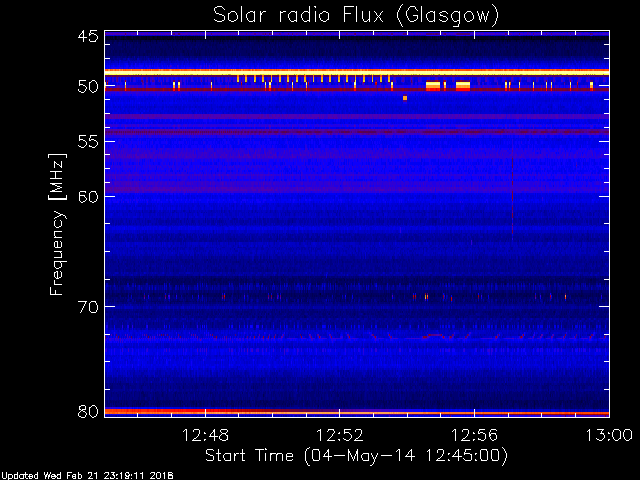Click the small orange square below 50 MHz
This screenshot has height=480, width=640.
click(x=405, y=98)
